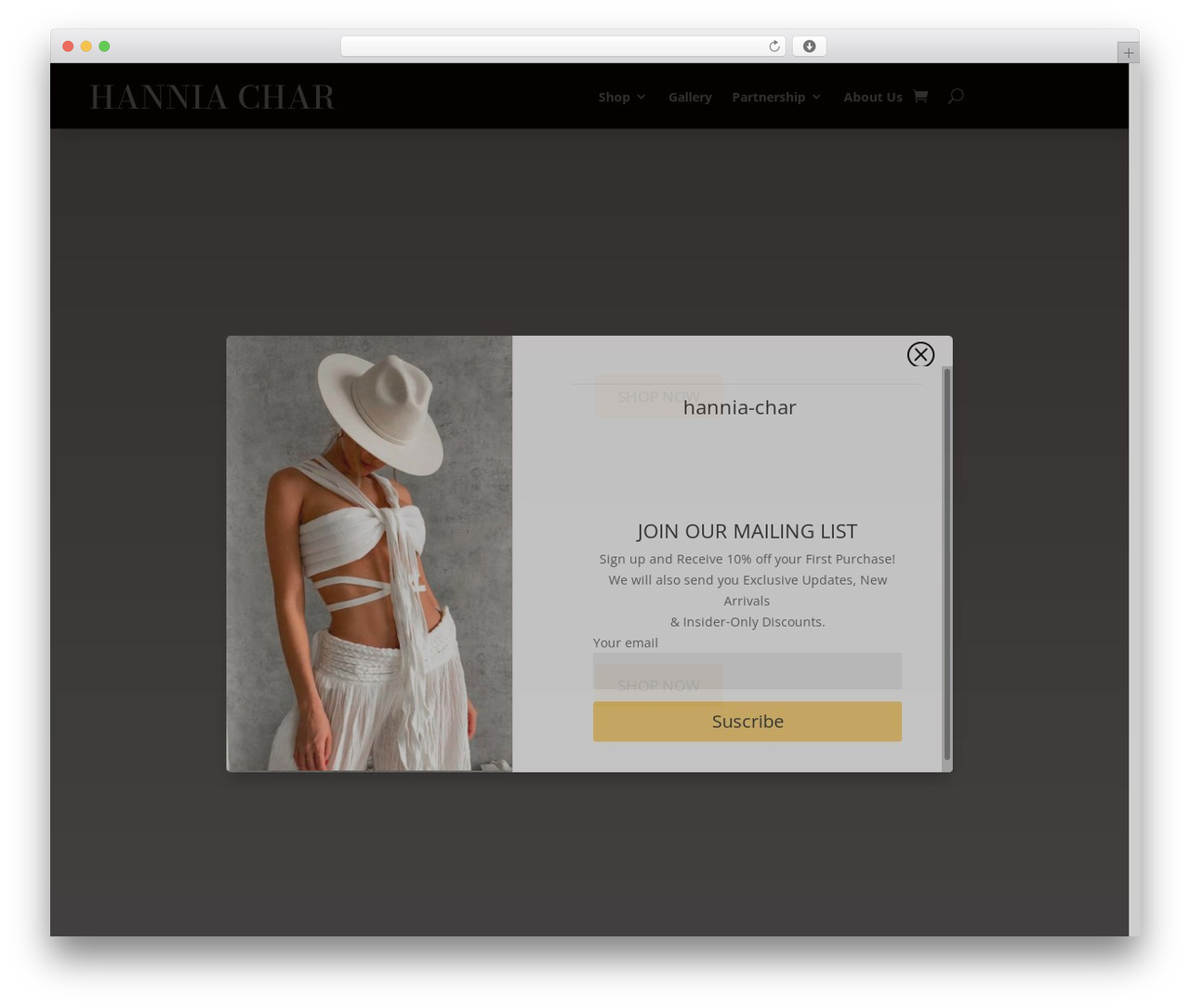Open the About Us menu item
Image resolution: width=1190 pixels, height=1008 pixels.
[873, 97]
